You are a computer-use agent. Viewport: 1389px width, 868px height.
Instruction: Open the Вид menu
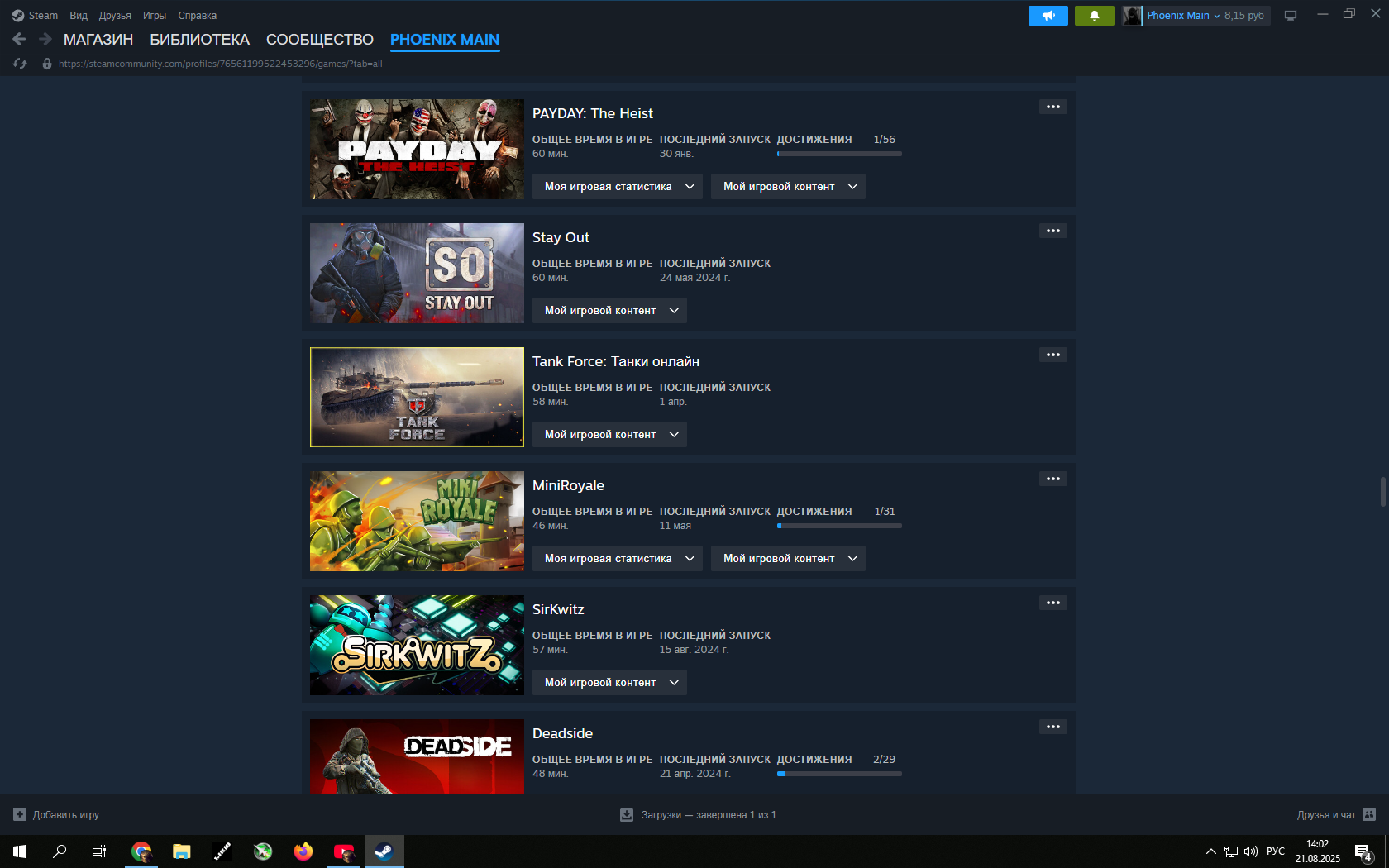79,16
